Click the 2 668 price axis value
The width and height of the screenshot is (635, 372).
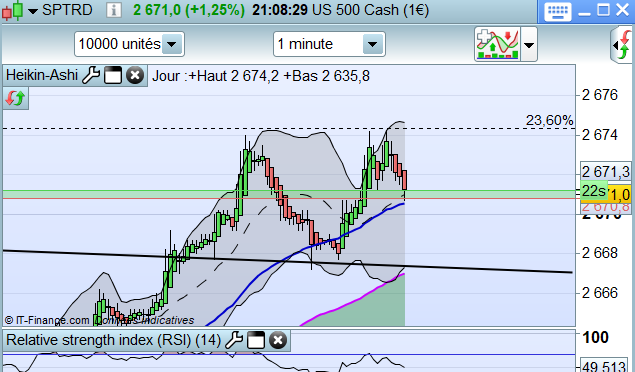click(600, 253)
